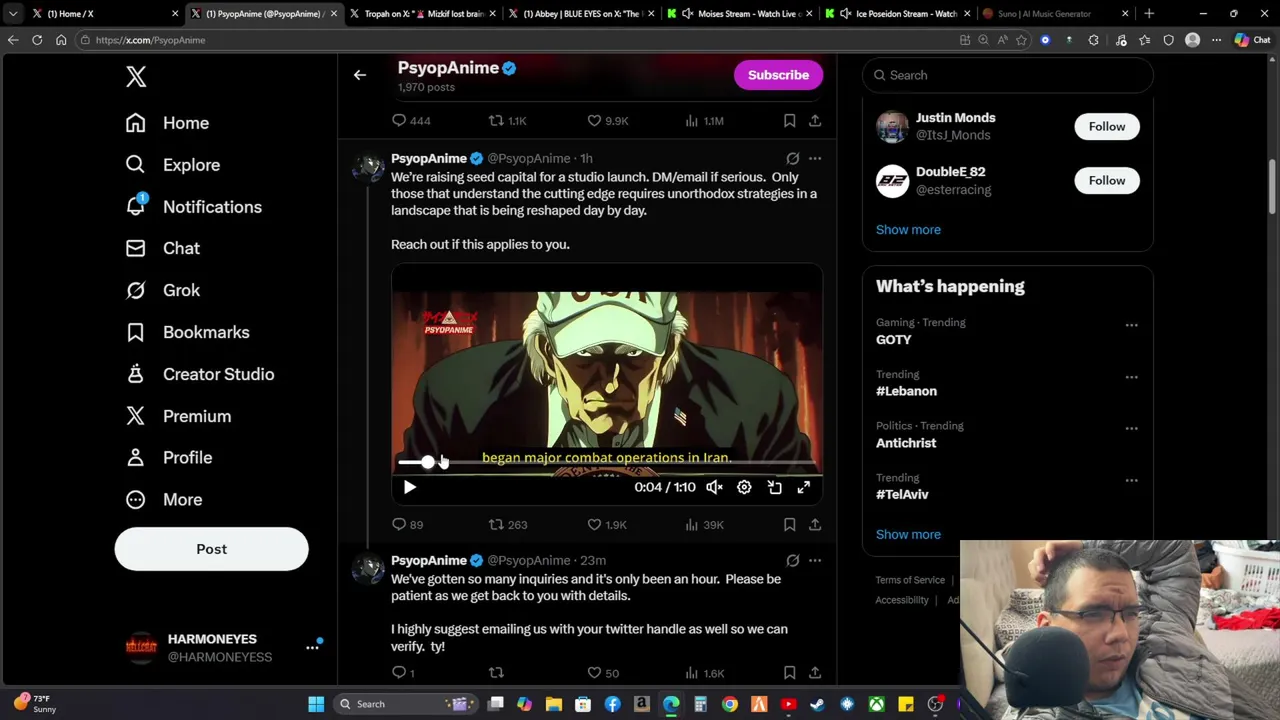Open the #Lebanon trending topic

(906, 391)
